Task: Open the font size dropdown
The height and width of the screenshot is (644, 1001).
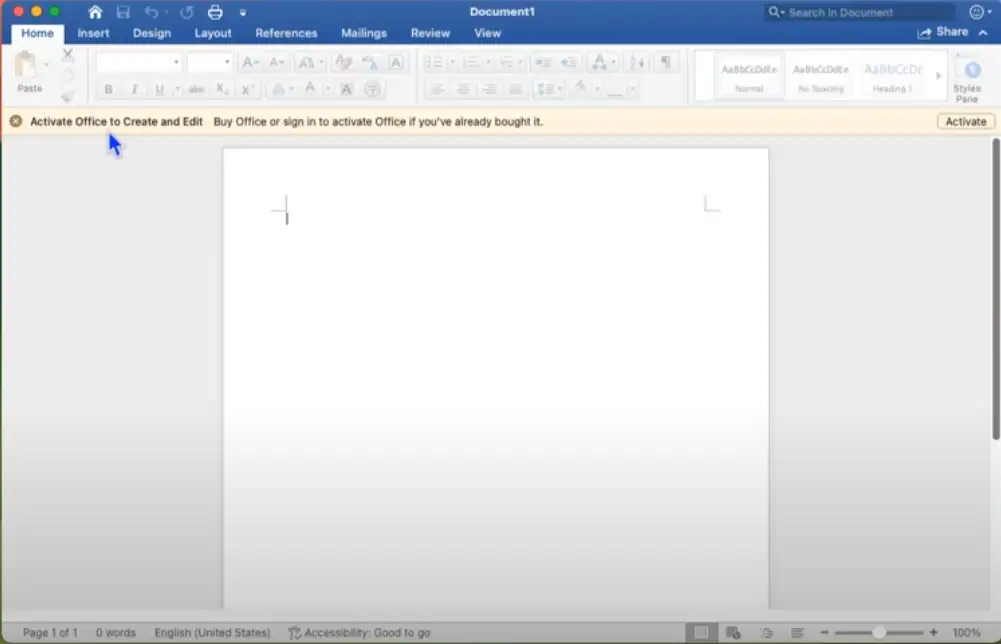Action: point(227,62)
